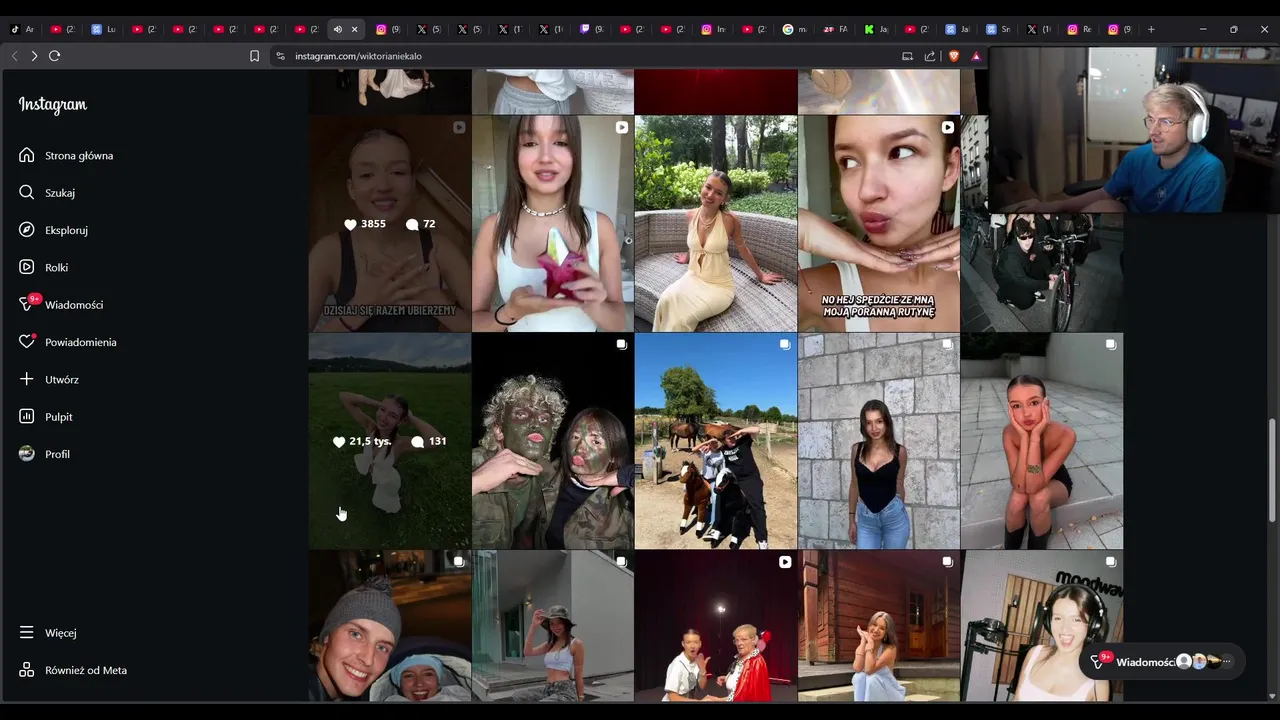Image resolution: width=1280 pixels, height=720 pixels.
Task: Switch to the green Kick tab
Action: [x=877, y=29]
